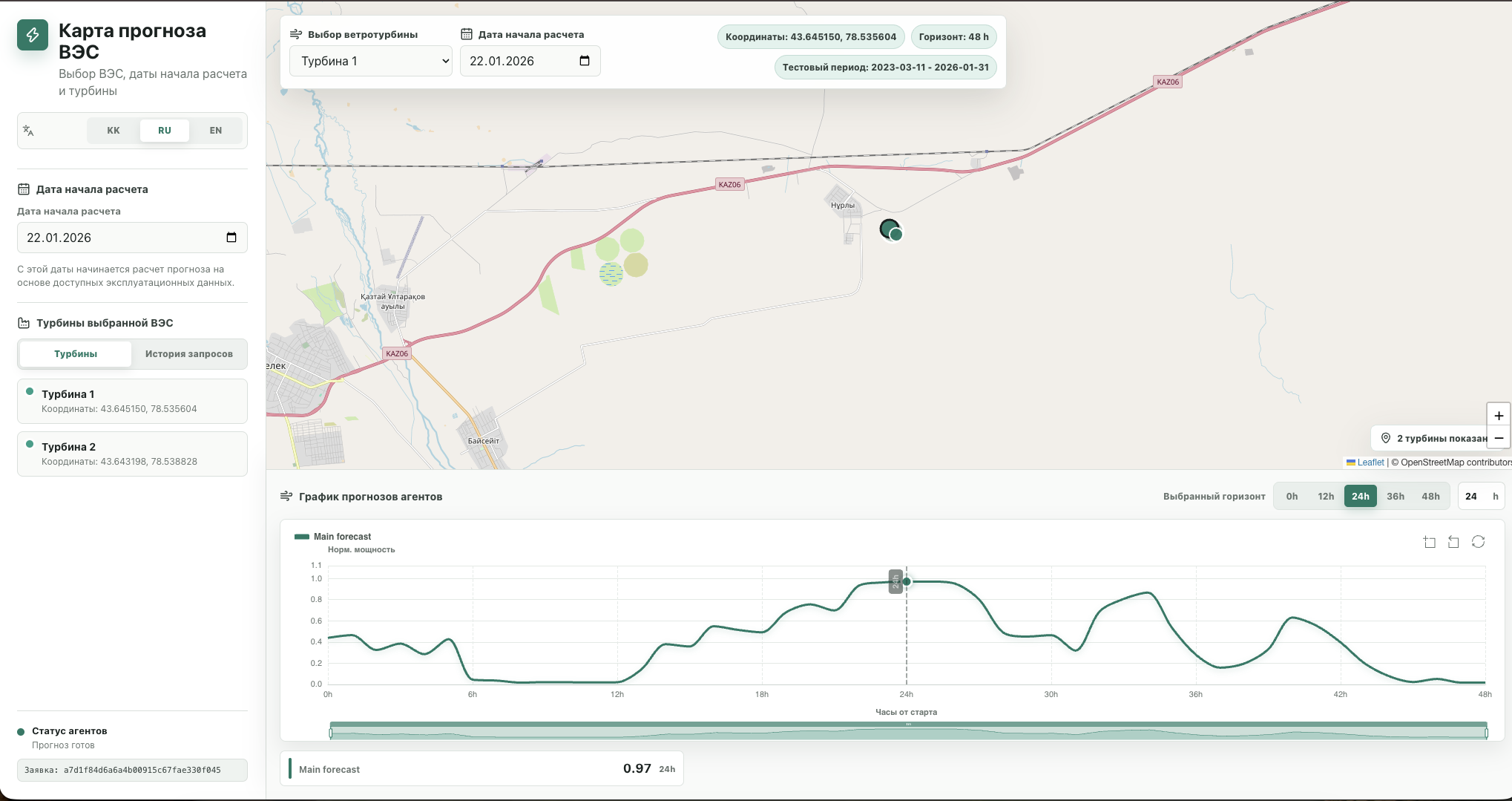Click the translate language icon
The height and width of the screenshot is (801, 1512).
tap(28, 131)
